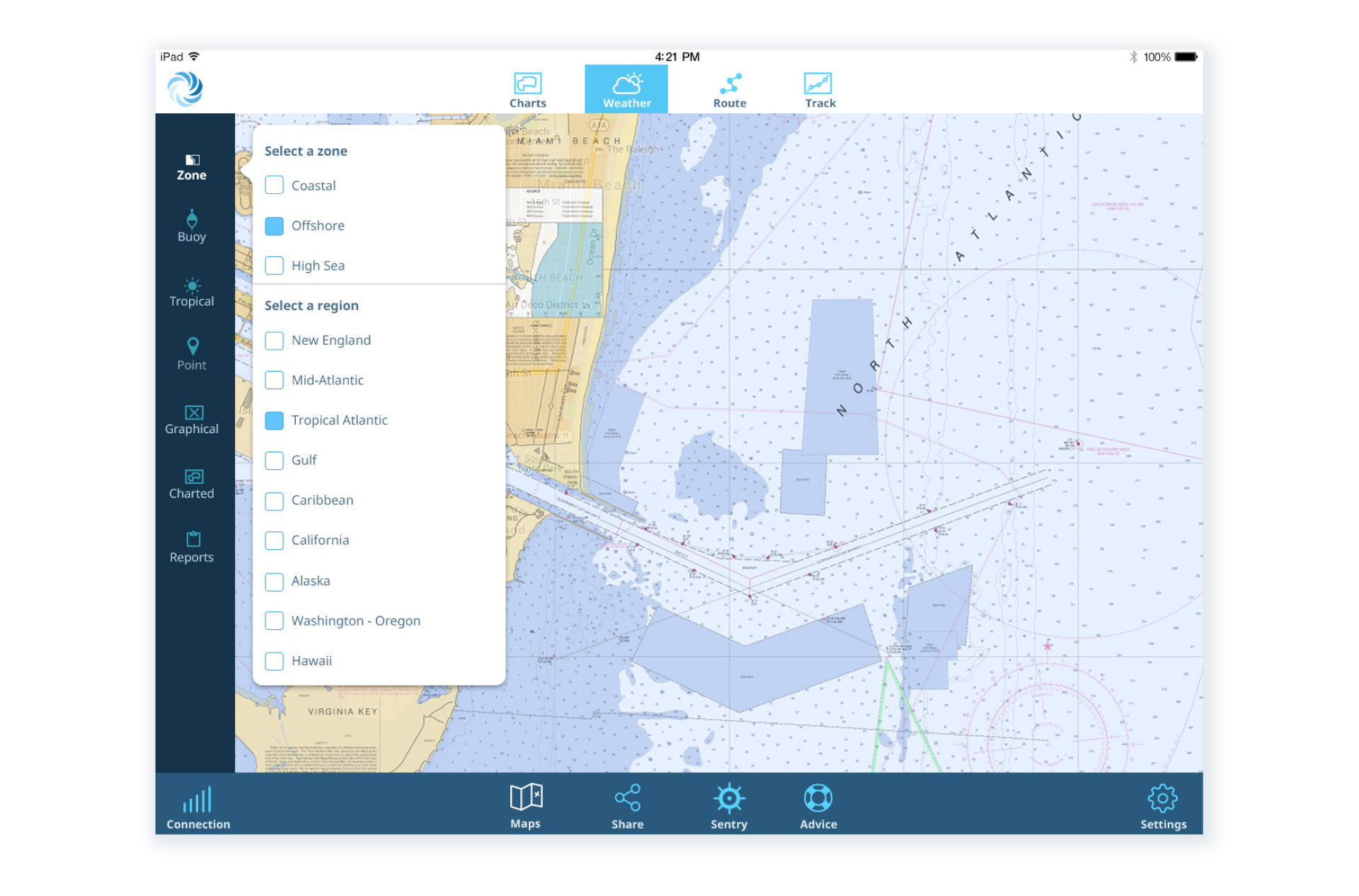Tap the Wi-Fi status icon
1359x896 pixels.
pos(194,56)
